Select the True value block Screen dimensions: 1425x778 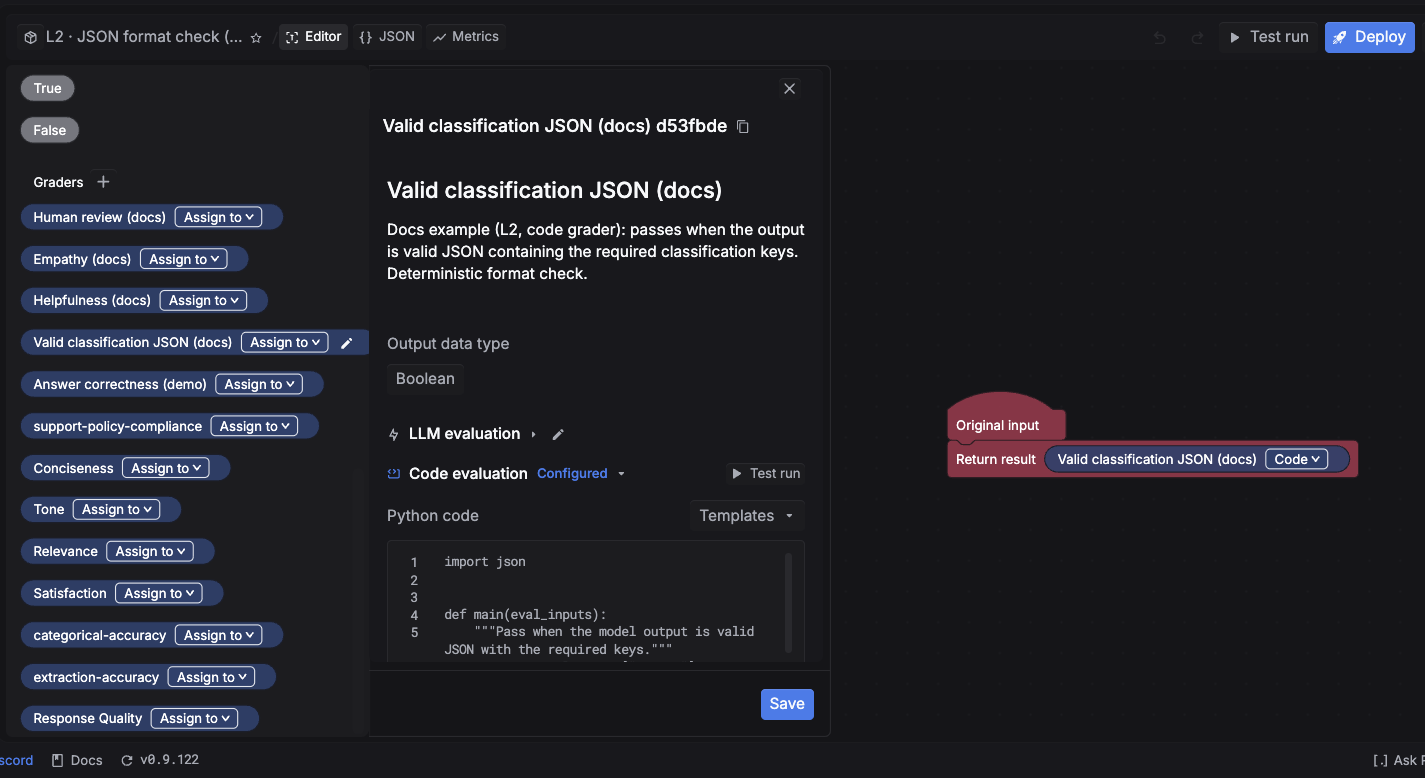pyautogui.click(x=47, y=88)
